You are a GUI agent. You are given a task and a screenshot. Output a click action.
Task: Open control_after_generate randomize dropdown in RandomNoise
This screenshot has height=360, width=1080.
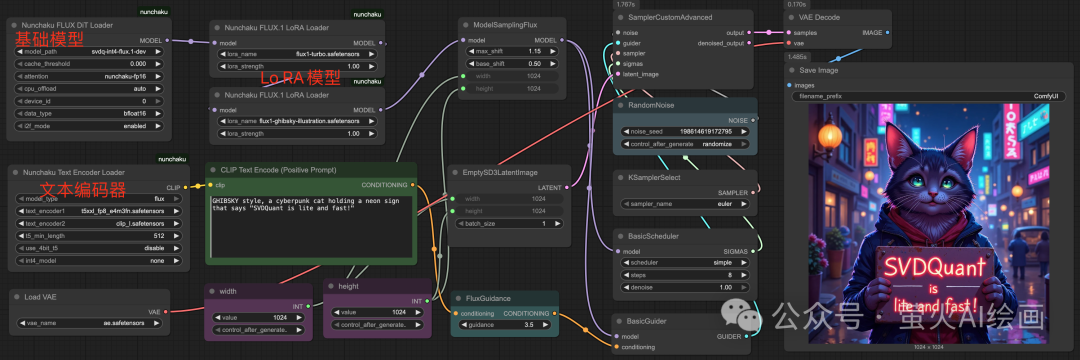685,144
